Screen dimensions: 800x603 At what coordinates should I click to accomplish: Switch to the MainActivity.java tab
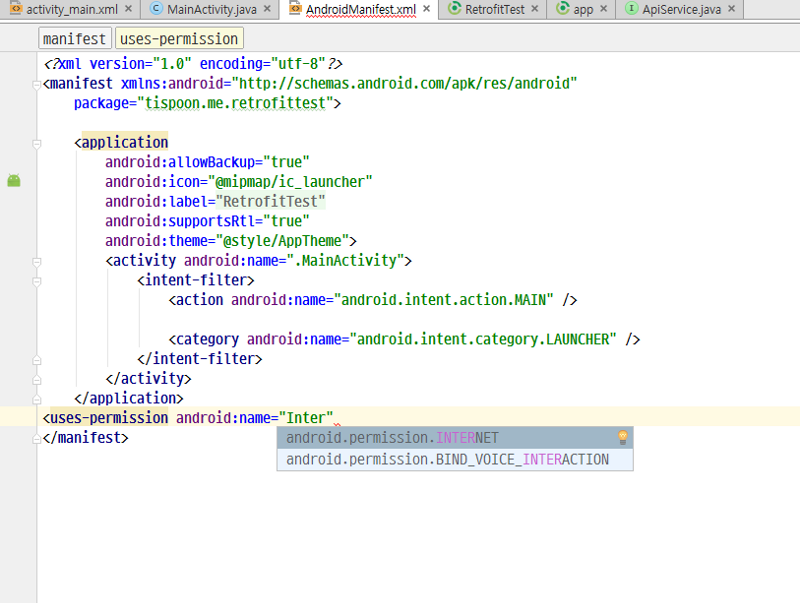click(x=212, y=9)
